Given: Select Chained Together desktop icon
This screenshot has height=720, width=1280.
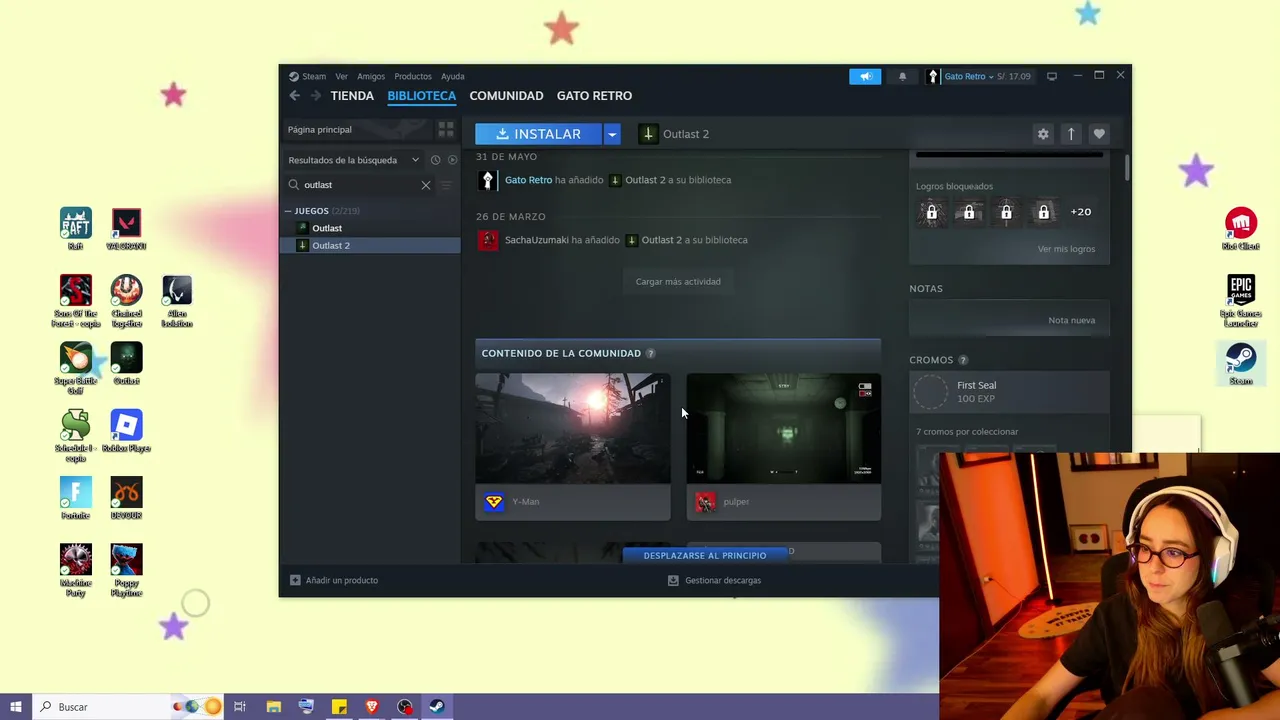Looking at the screenshot, I should point(126,301).
